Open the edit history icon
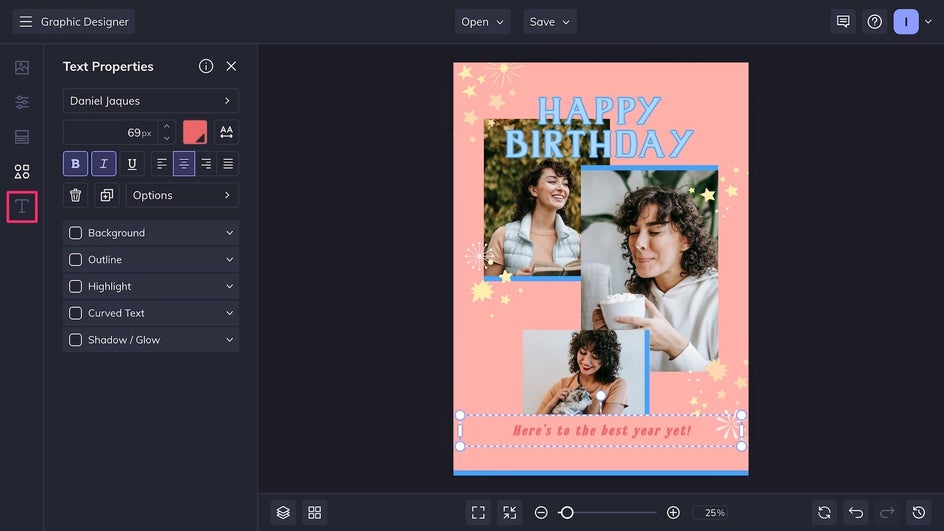The height and width of the screenshot is (531, 944). tap(919, 512)
